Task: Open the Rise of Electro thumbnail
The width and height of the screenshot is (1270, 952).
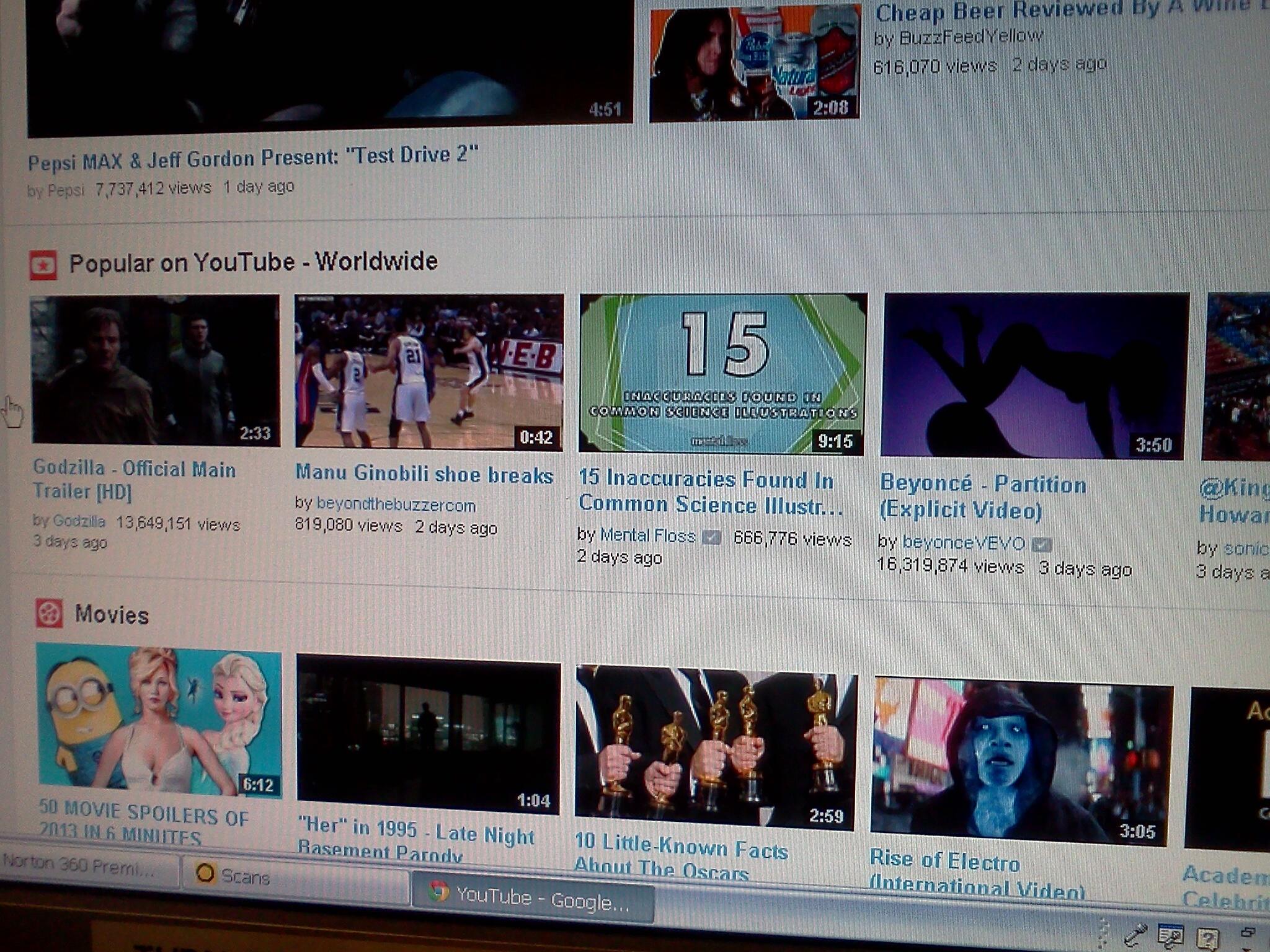Action: tap(1021, 760)
